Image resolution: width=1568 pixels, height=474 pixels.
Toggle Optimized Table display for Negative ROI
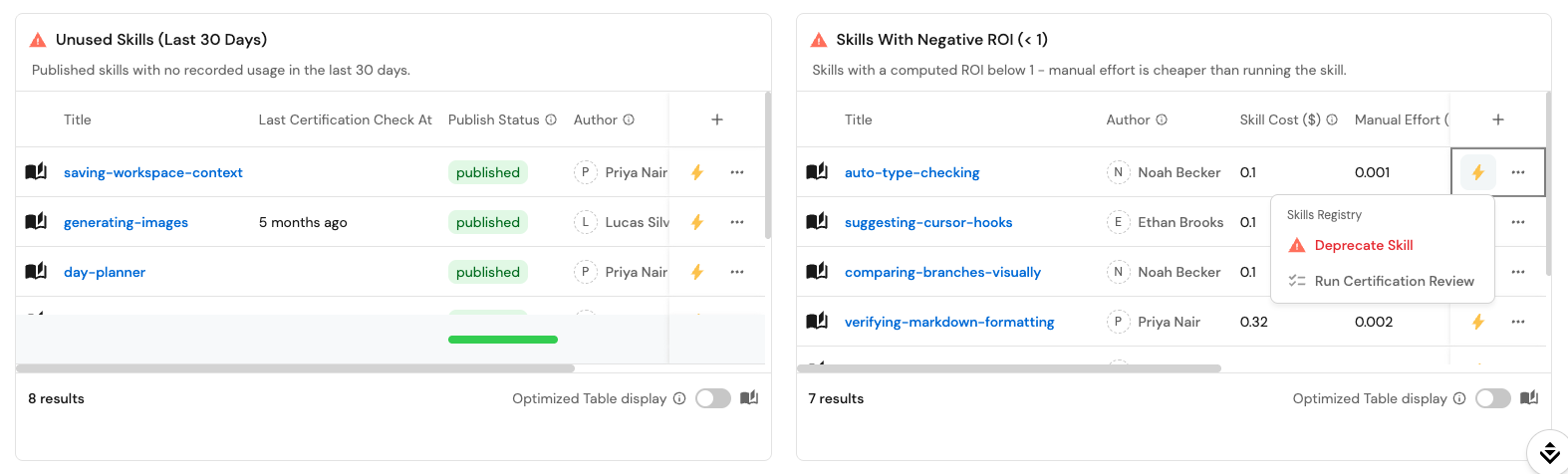1493,398
